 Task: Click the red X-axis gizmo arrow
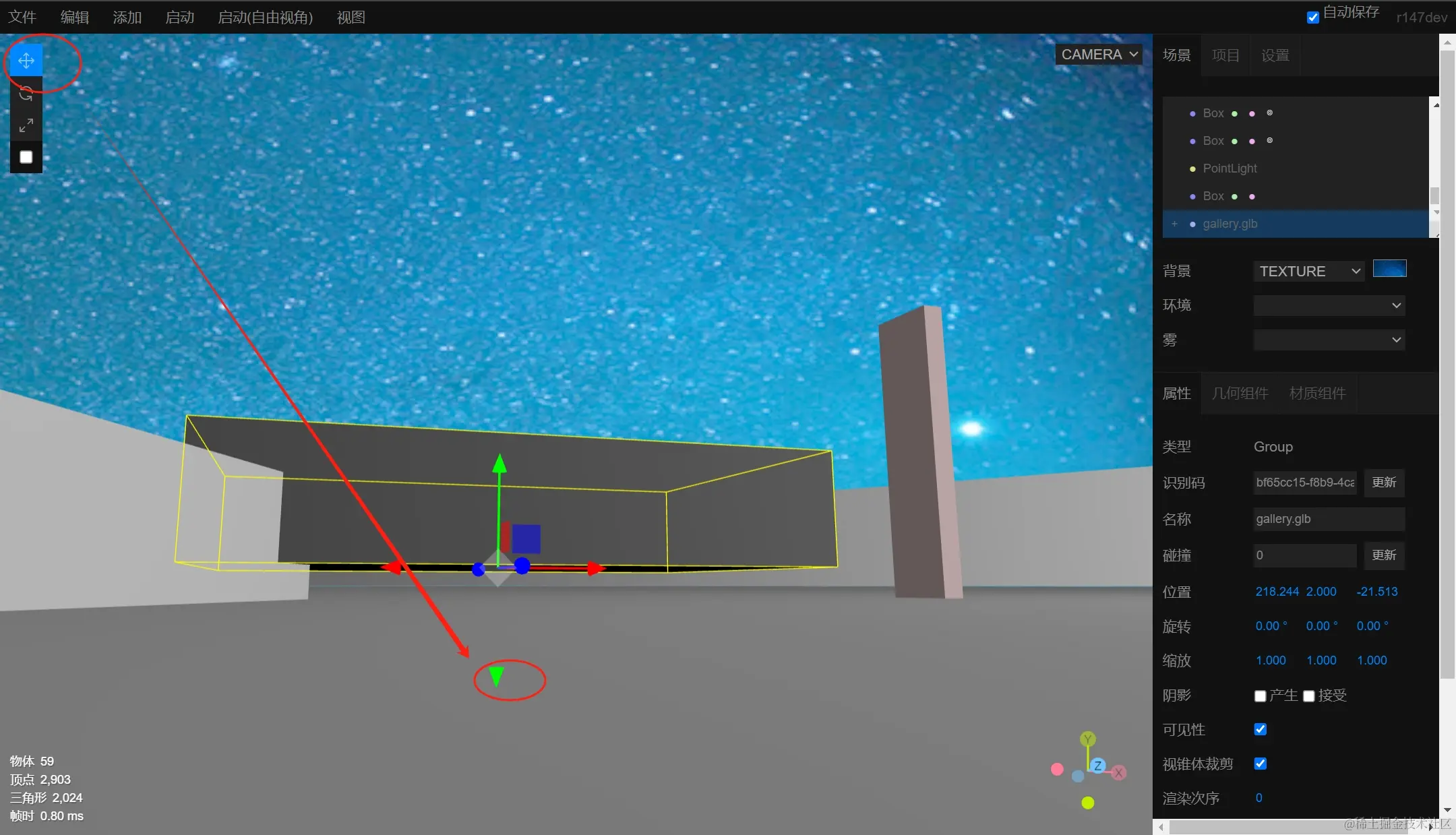[x=595, y=569]
